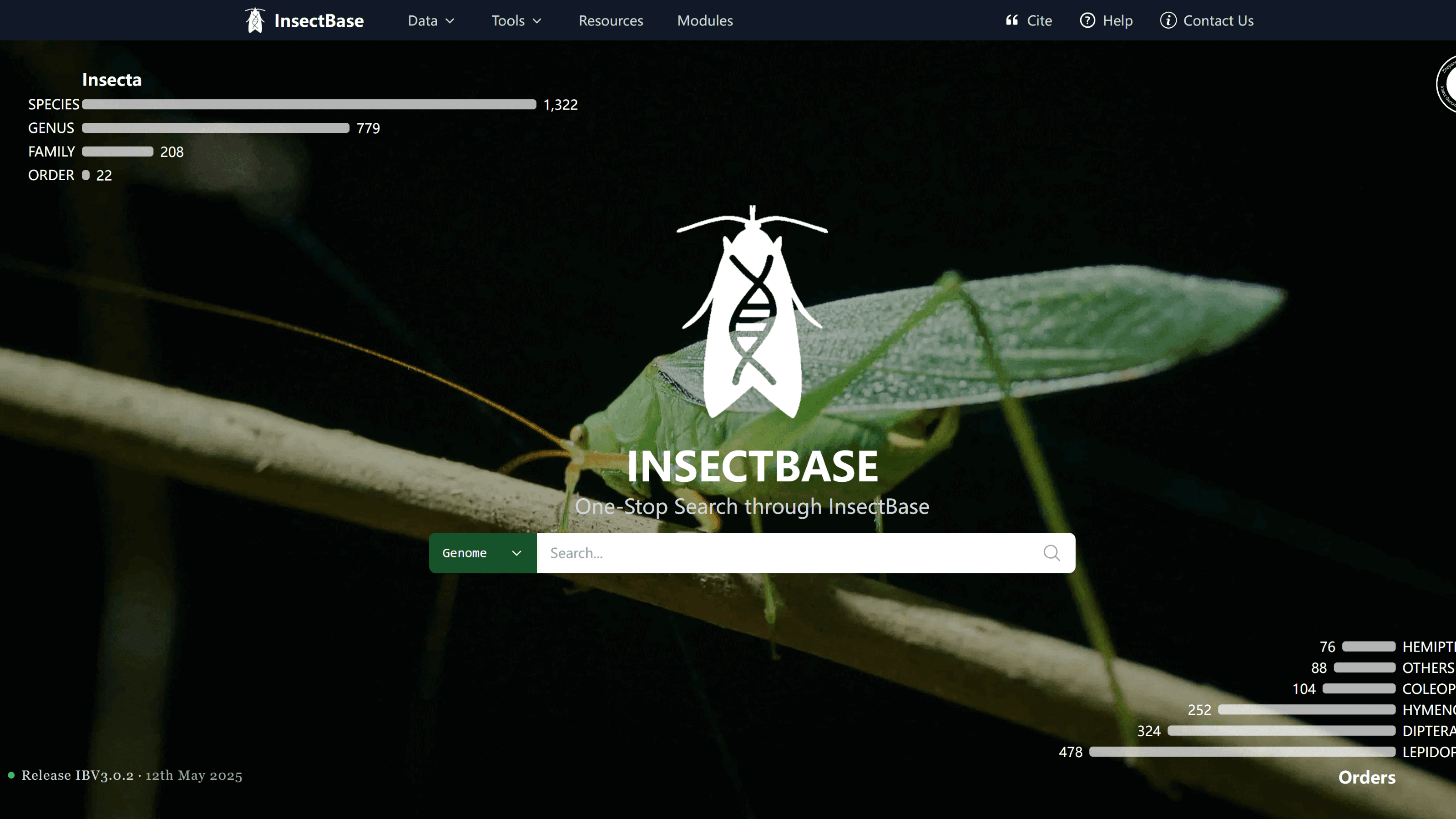This screenshot has width=1456, height=819.
Task: Click the Cite quotation-mark icon
Action: coord(1012,20)
